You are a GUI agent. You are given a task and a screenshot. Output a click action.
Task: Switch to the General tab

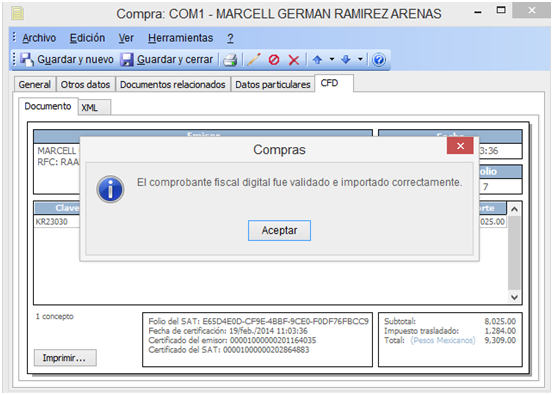(x=35, y=85)
